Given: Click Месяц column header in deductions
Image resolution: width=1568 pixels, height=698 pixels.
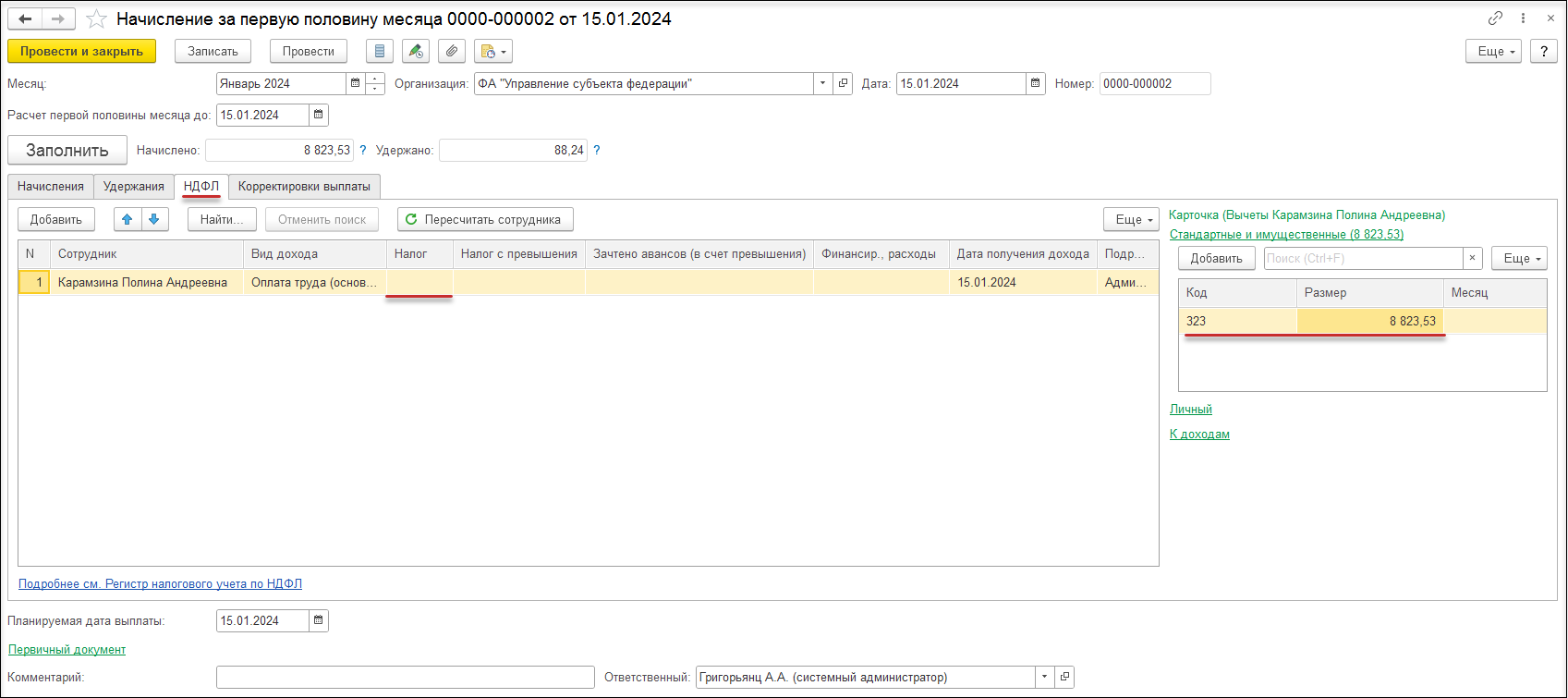Looking at the screenshot, I should click(x=1494, y=292).
